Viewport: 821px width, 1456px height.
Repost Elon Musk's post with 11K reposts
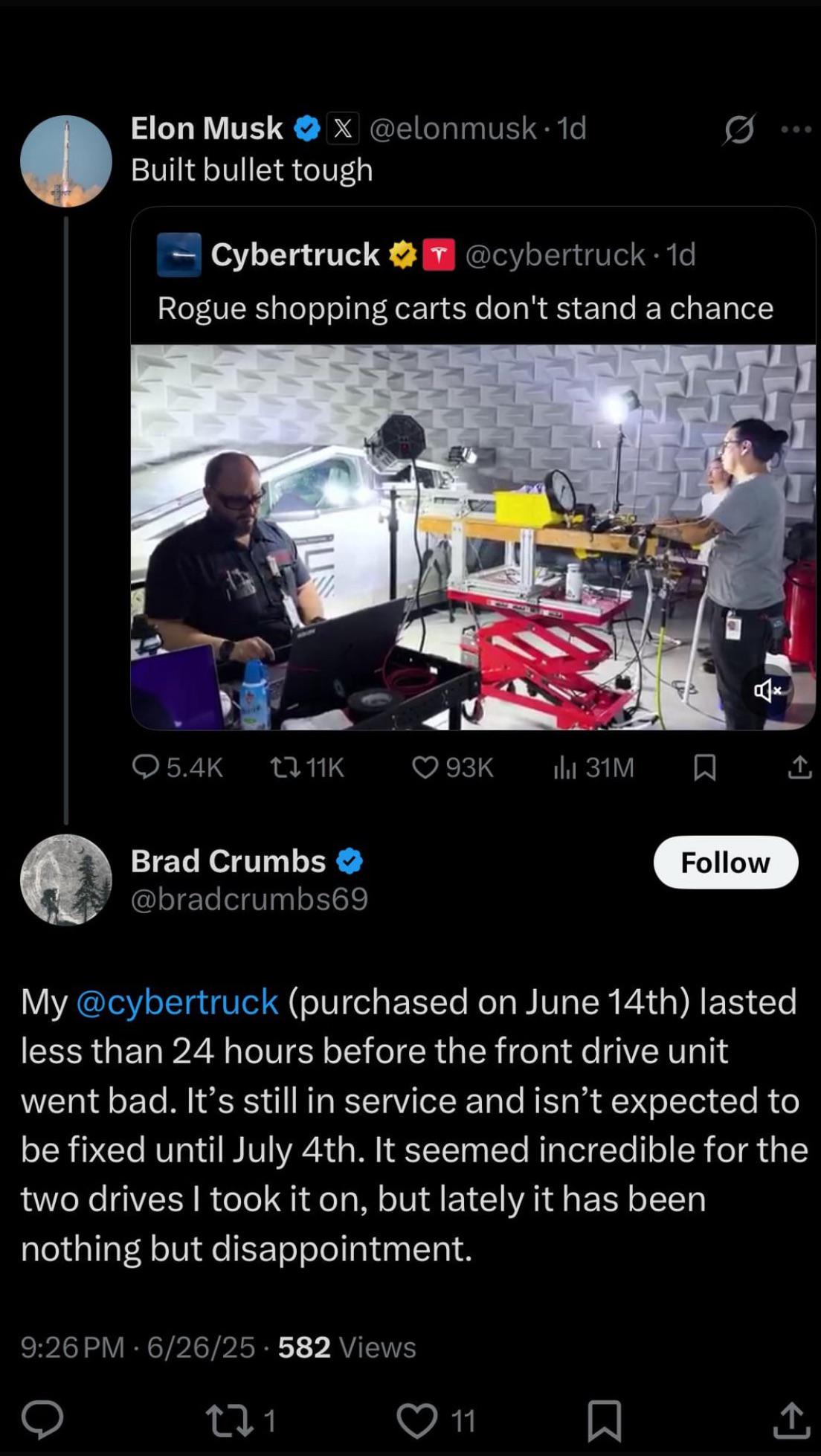pyautogui.click(x=306, y=767)
